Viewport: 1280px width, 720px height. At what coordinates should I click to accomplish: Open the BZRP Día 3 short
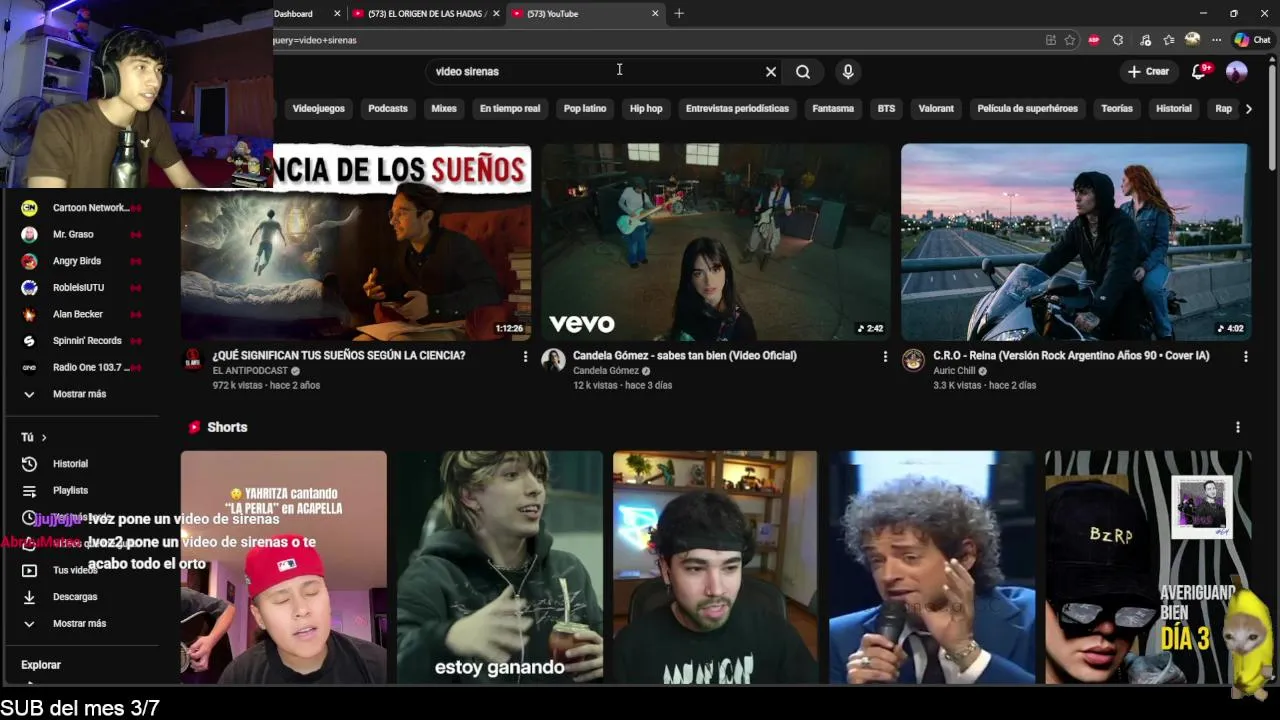click(1148, 568)
